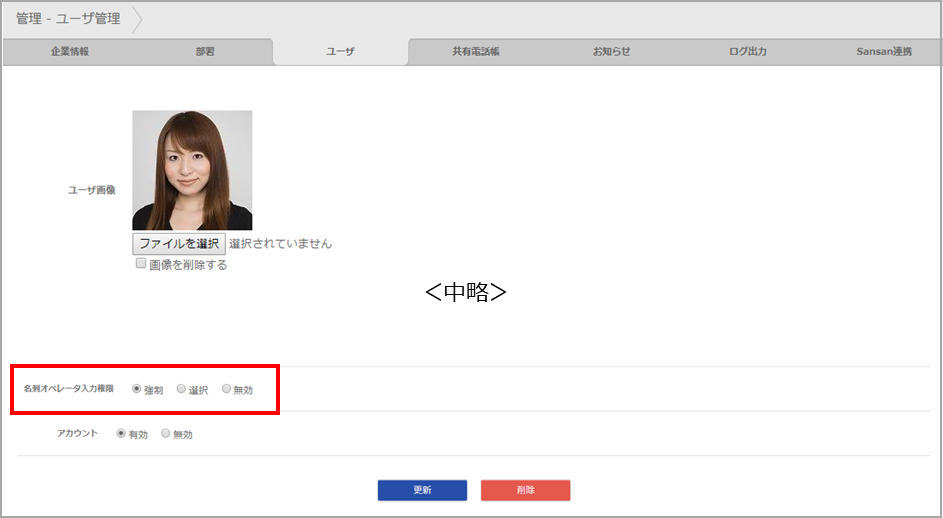This screenshot has width=943, height=518.
Task: Click the 管理 - ユーザ管理 breadcrumb title
Action: tap(68, 19)
